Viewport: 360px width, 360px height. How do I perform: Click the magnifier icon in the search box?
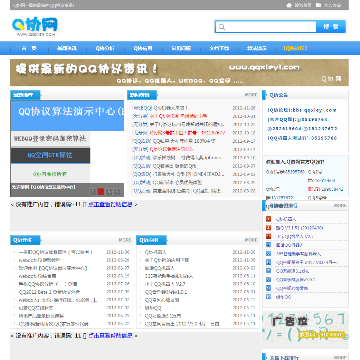tap(222, 27)
